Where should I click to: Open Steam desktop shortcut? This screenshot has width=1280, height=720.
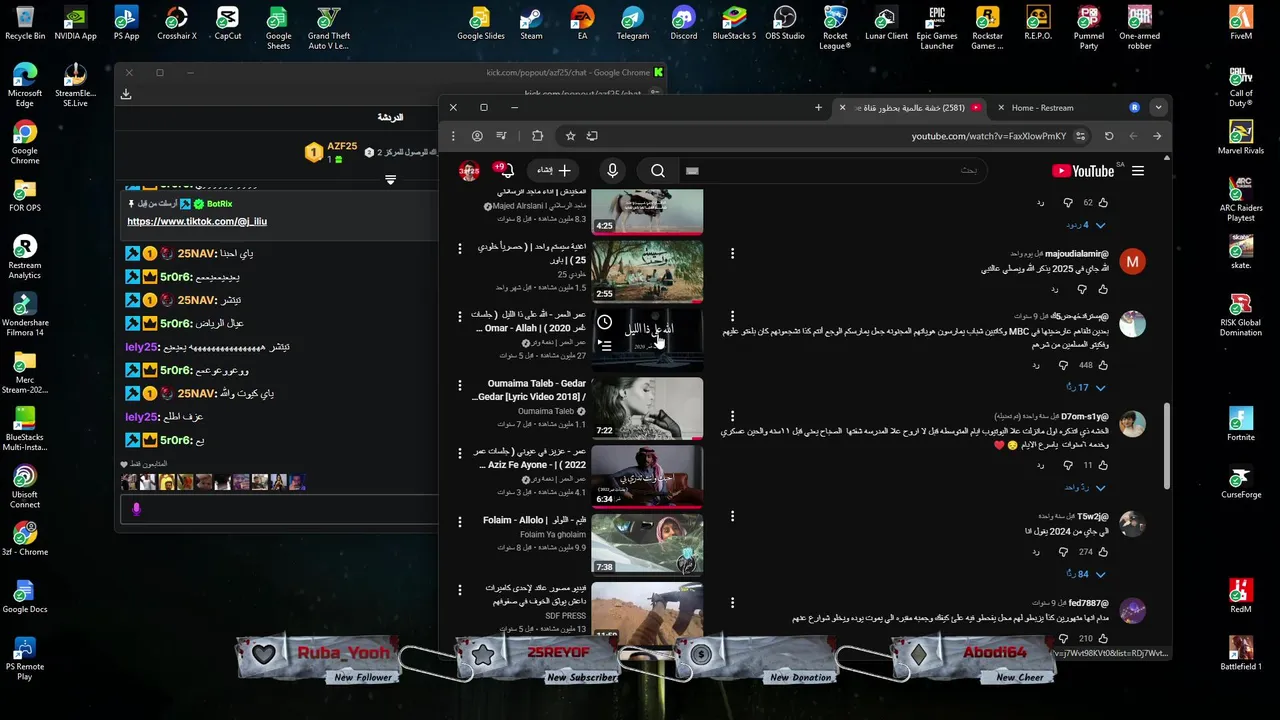click(531, 24)
